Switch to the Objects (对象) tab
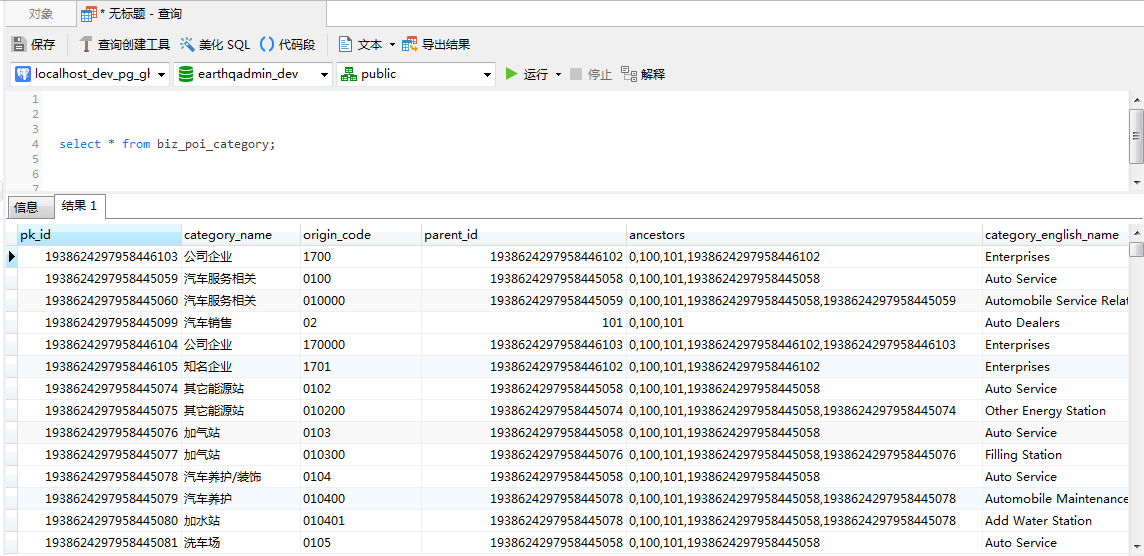The height and width of the screenshot is (556, 1144). point(41,14)
